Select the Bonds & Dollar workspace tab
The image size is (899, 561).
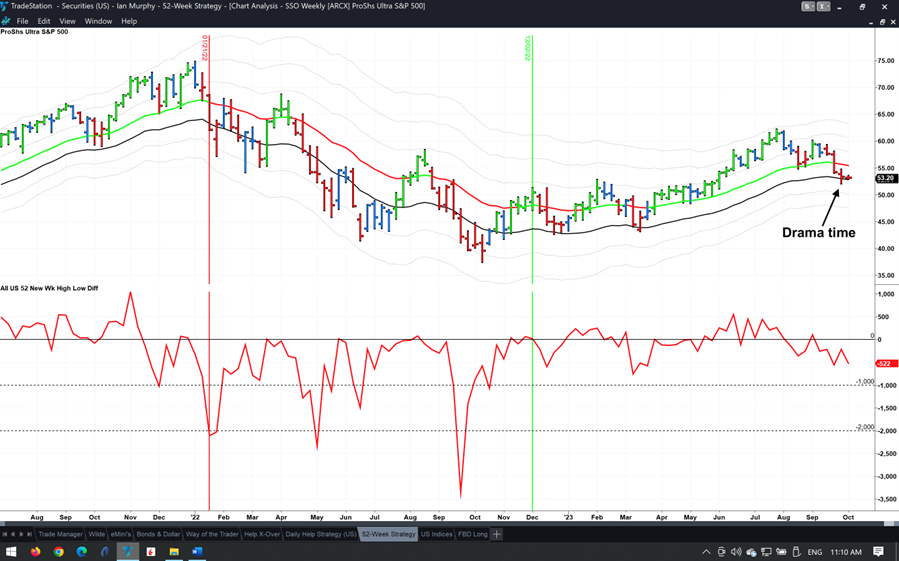[160, 534]
